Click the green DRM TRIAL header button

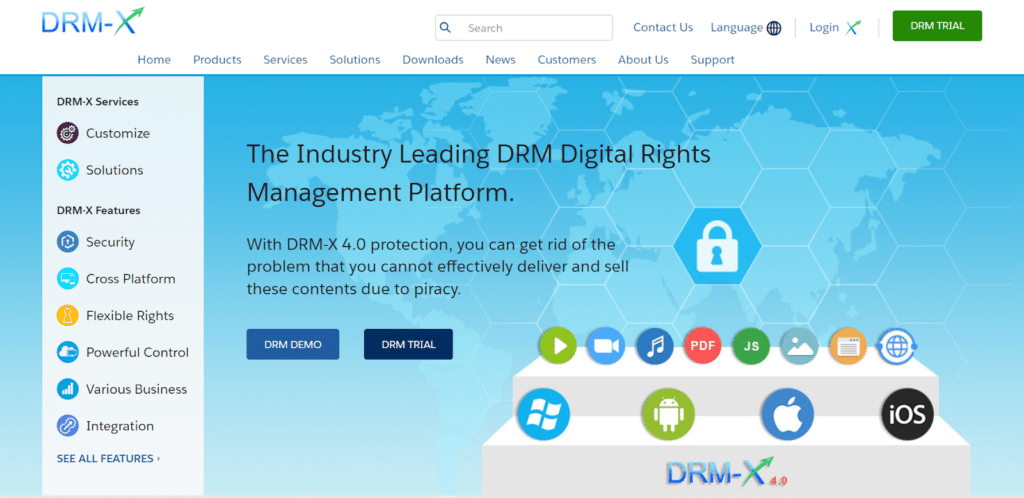pyautogui.click(x=937, y=26)
